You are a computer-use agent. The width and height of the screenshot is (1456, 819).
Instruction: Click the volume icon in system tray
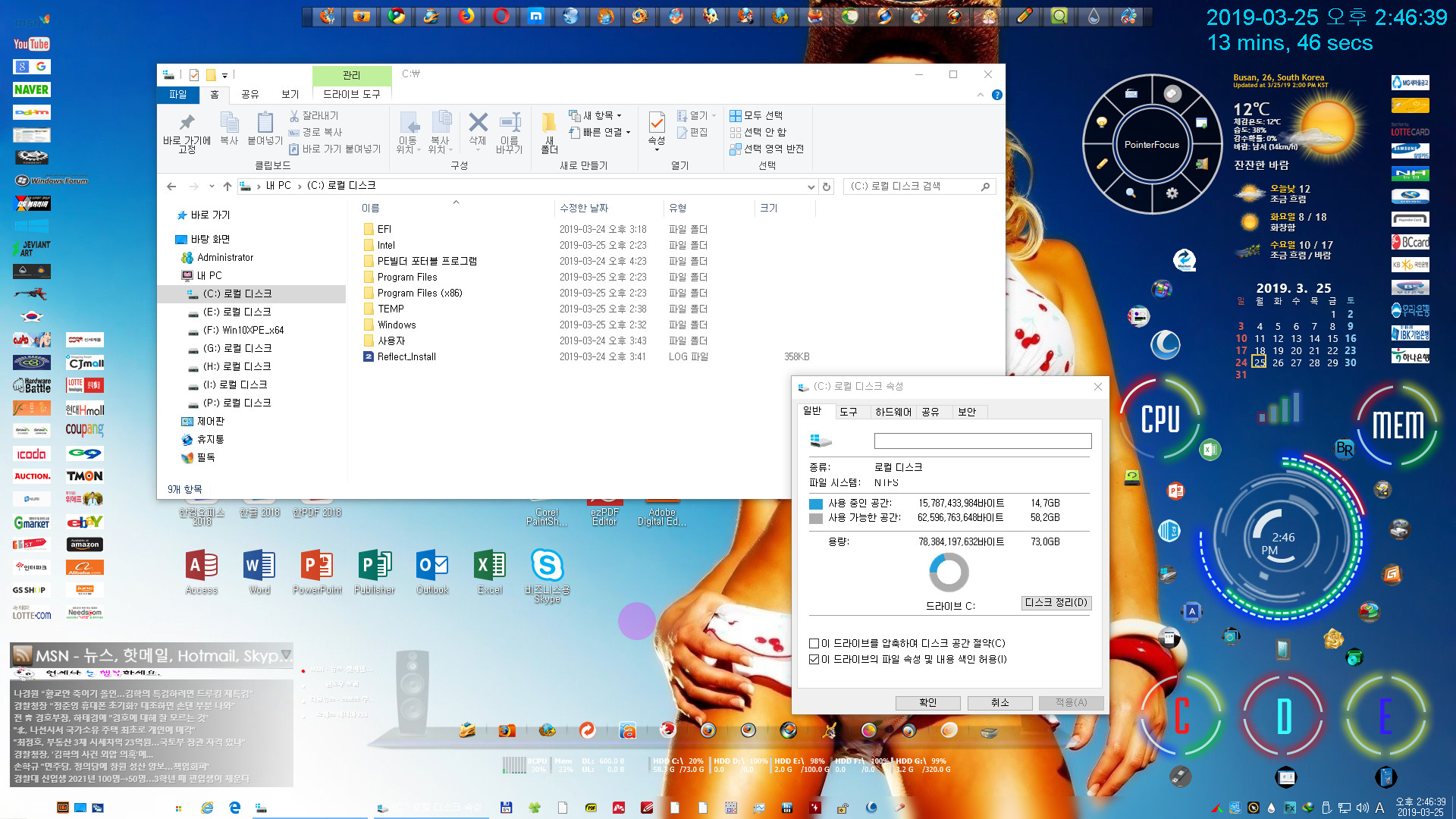[1362, 808]
